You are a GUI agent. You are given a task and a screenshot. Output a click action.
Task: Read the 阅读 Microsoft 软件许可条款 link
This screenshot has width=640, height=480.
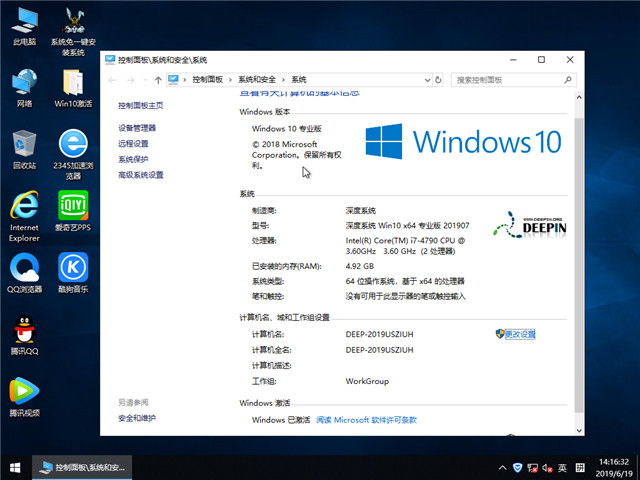(x=367, y=420)
